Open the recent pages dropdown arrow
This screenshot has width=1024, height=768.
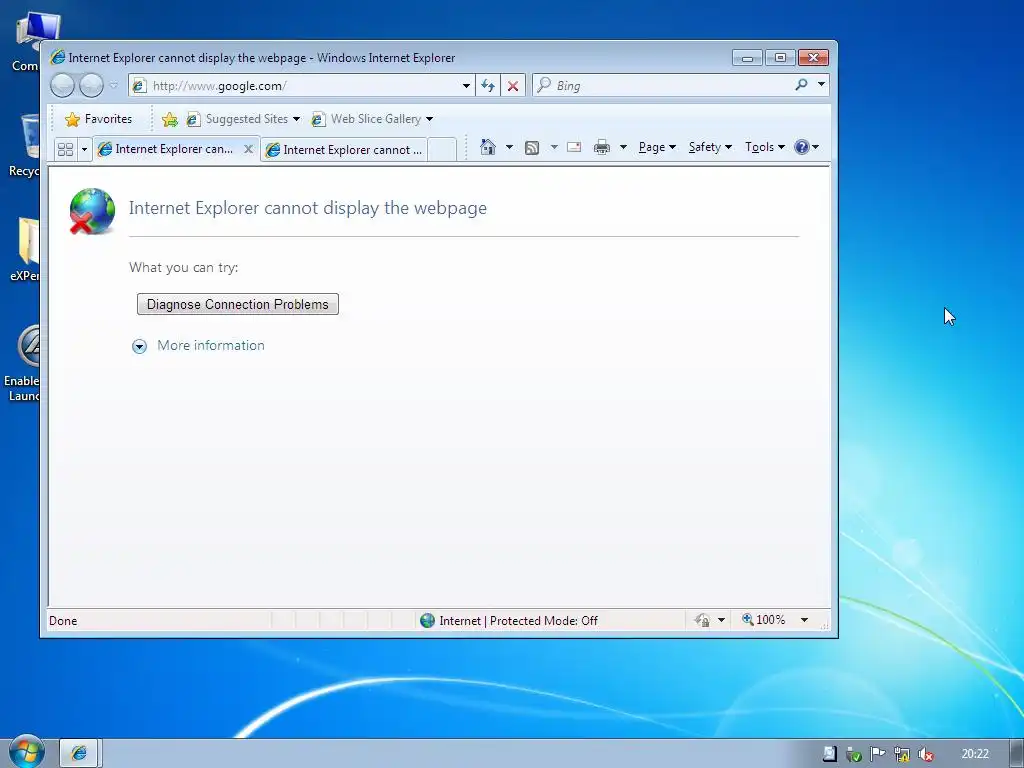point(114,85)
